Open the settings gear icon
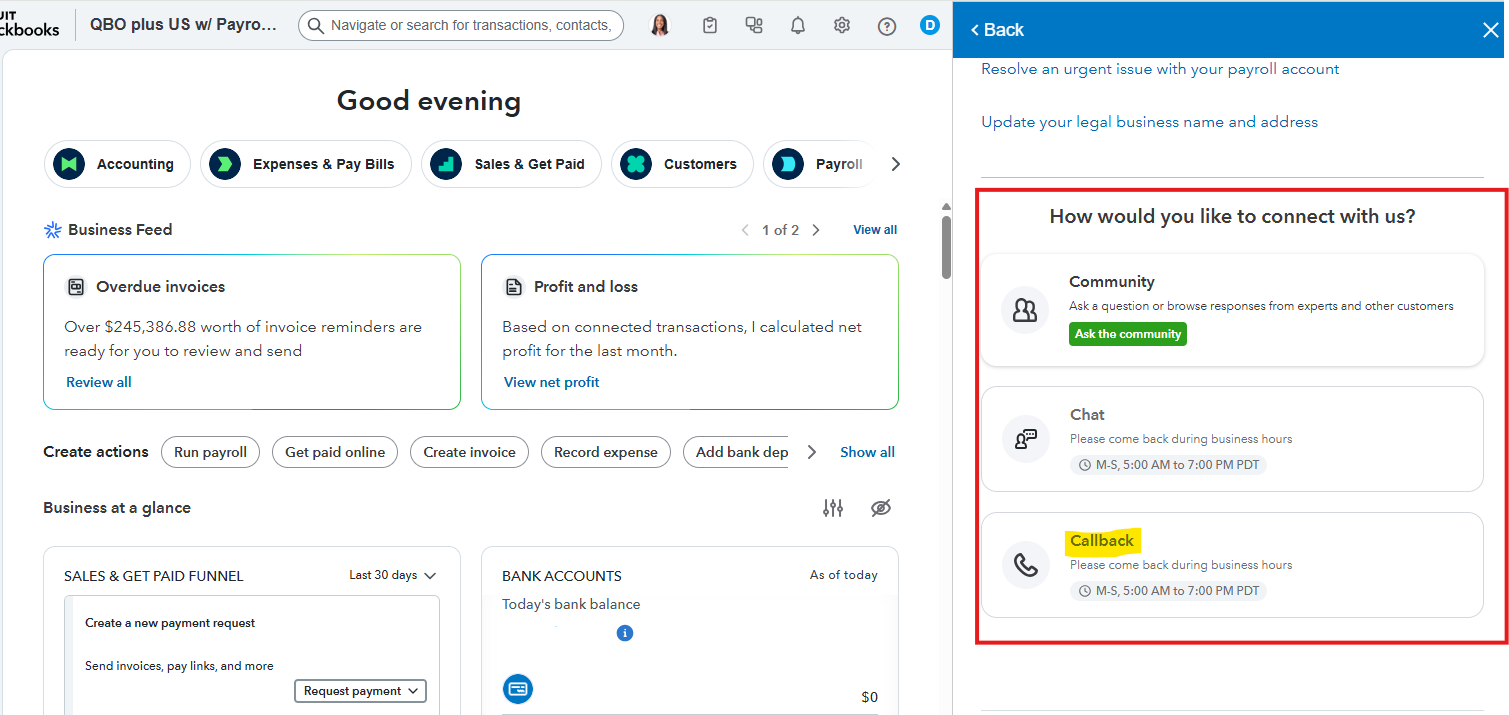Image resolution: width=1509 pixels, height=715 pixels. tap(842, 26)
